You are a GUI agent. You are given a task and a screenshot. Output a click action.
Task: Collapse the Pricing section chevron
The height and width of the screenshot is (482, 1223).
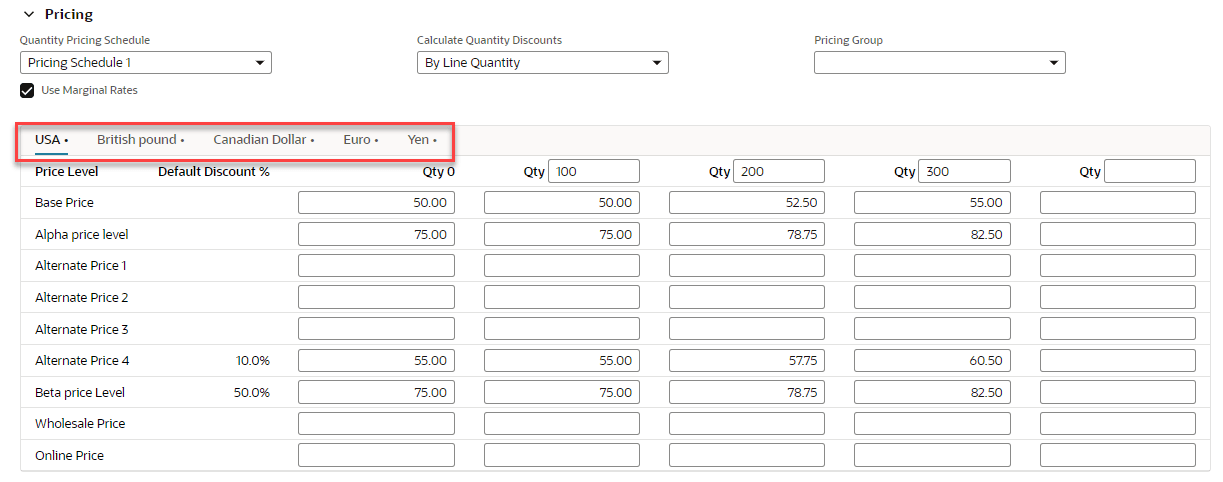pos(27,15)
